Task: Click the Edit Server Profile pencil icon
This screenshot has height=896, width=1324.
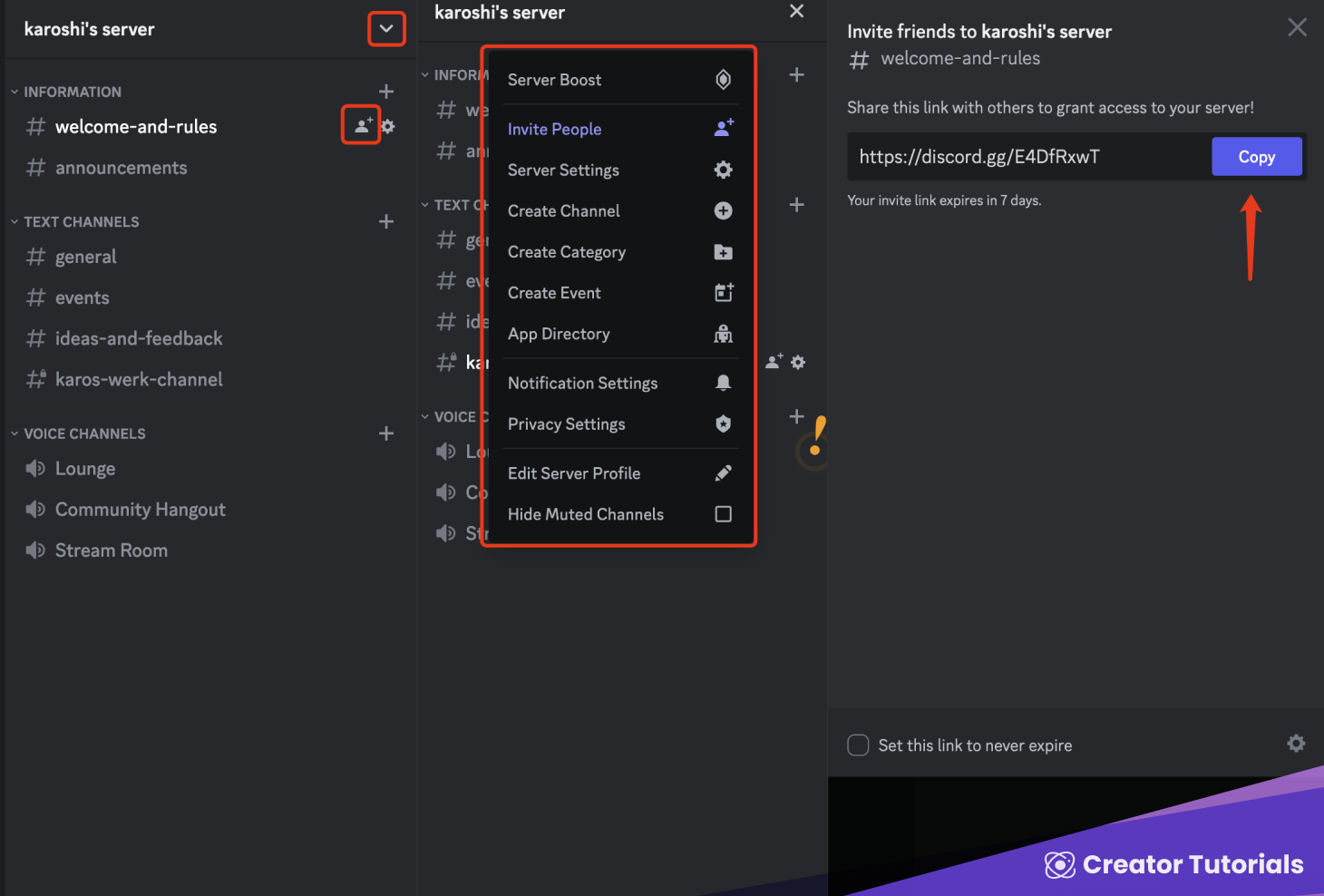Action: click(723, 472)
